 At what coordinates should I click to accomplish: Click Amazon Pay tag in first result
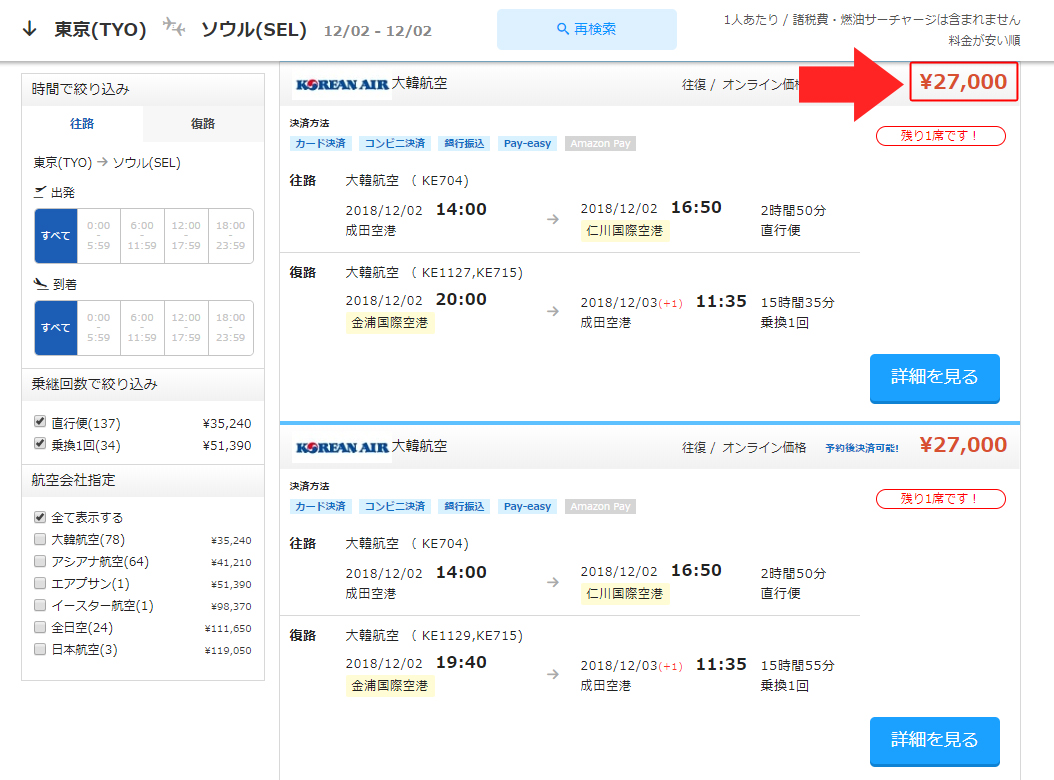tap(600, 143)
